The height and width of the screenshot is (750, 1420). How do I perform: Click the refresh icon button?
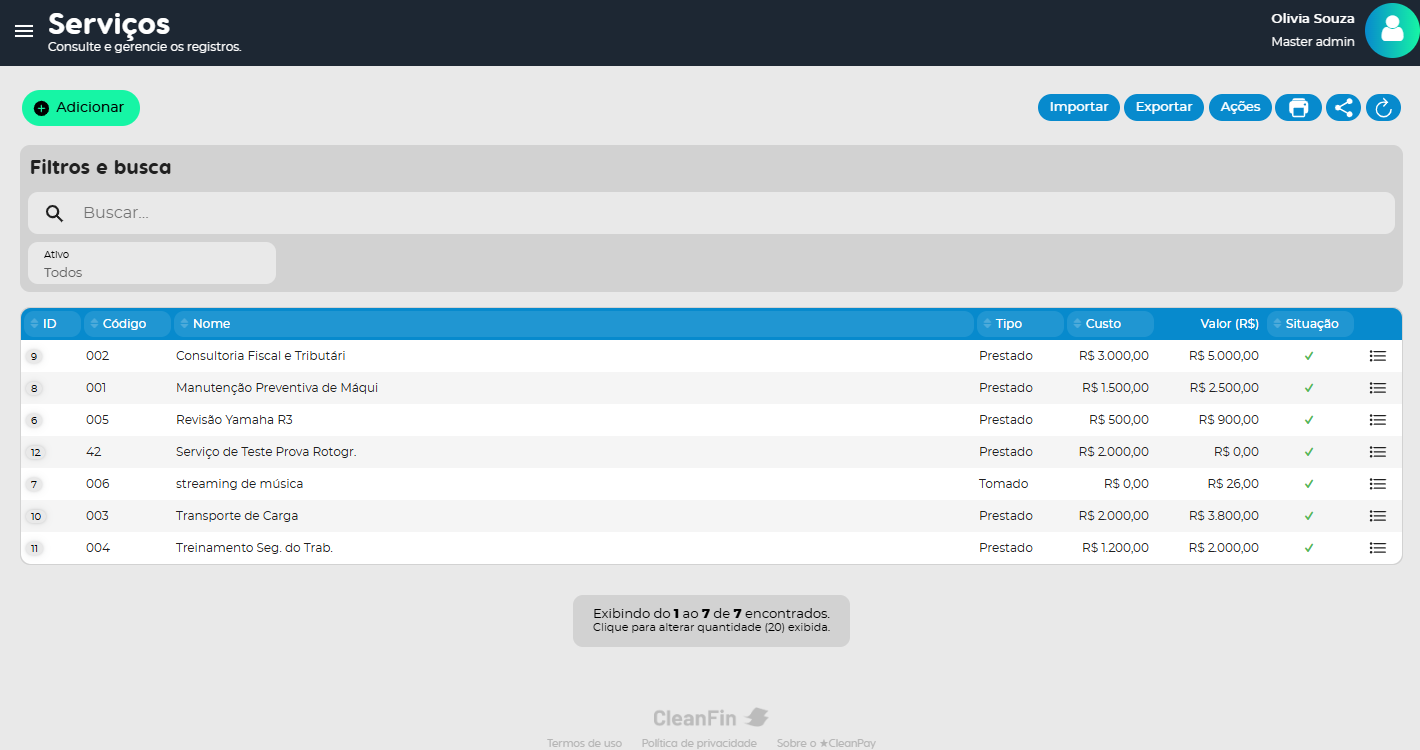(1383, 108)
